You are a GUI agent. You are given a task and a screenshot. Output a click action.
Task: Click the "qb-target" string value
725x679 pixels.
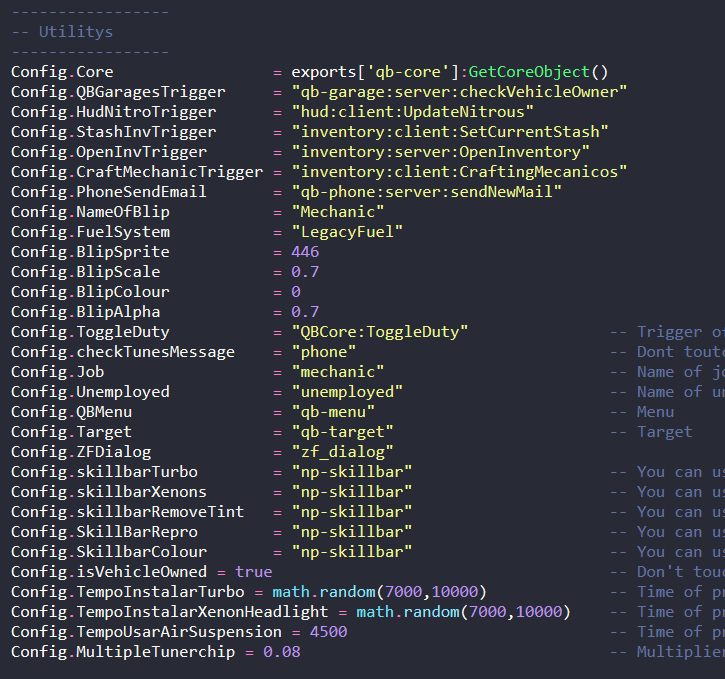tap(342, 432)
